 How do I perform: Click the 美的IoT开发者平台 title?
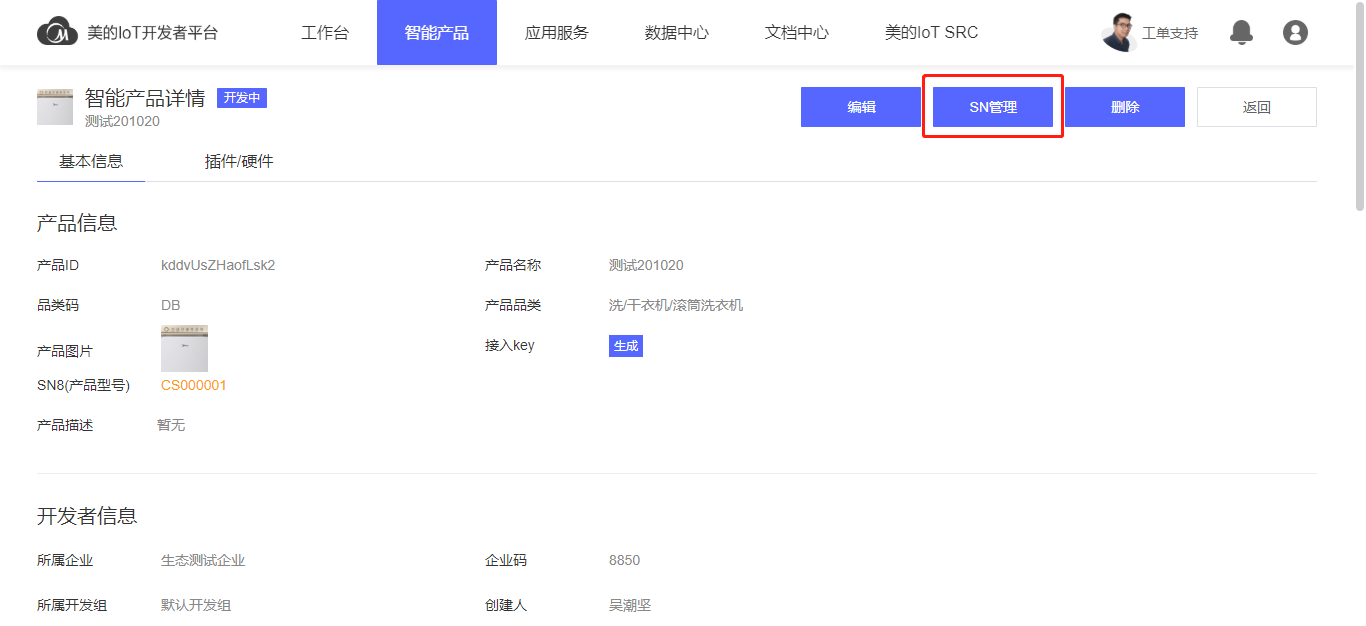point(152,32)
